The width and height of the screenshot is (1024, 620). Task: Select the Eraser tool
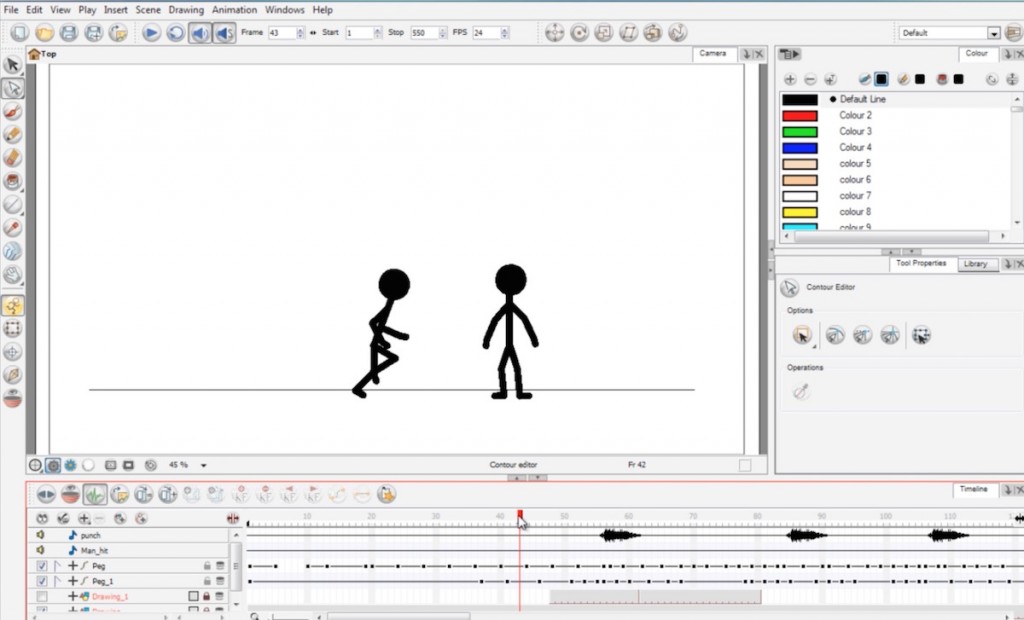pos(13,158)
